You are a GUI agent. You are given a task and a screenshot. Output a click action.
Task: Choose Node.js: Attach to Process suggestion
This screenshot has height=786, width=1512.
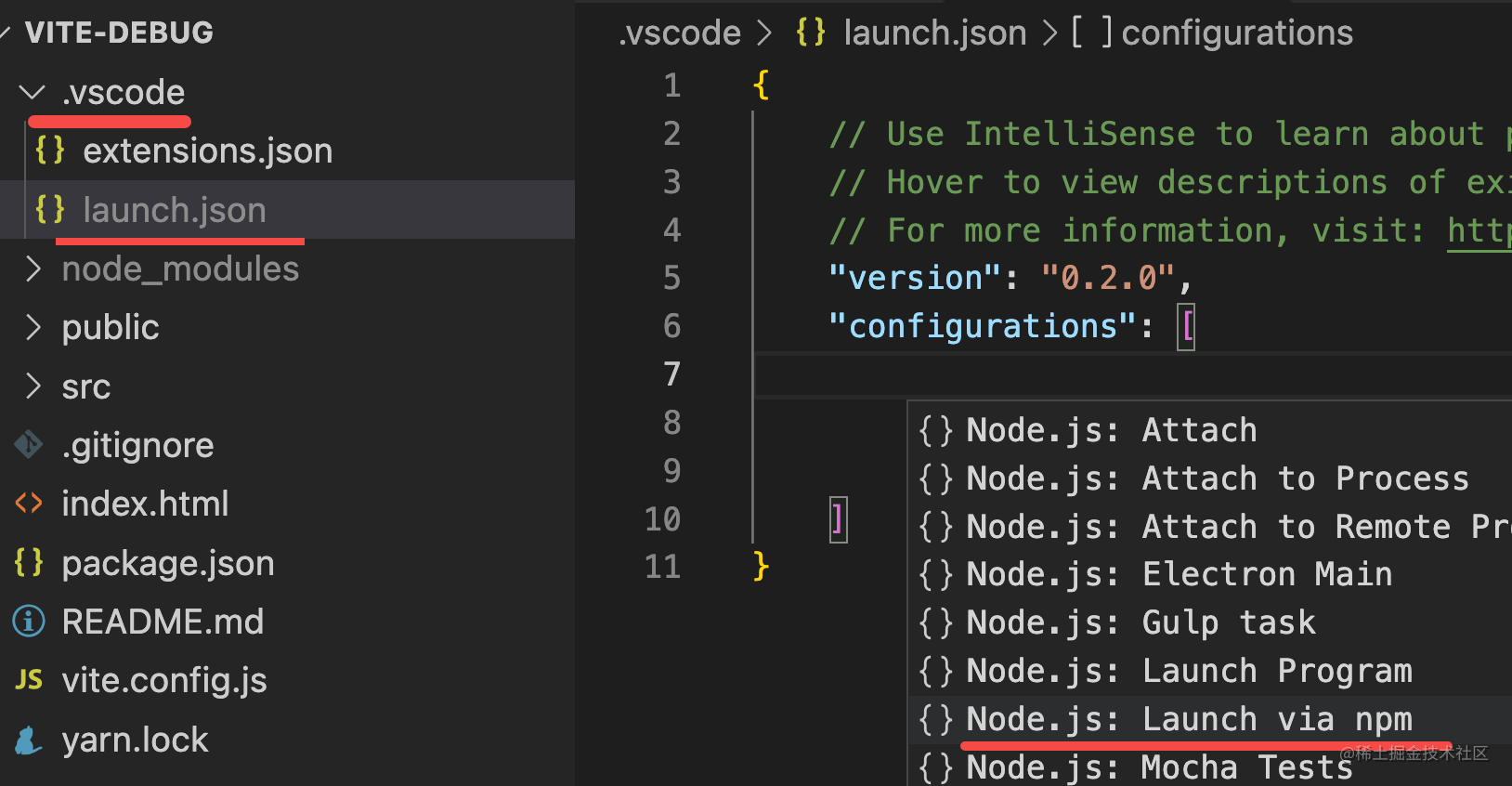click(1217, 478)
